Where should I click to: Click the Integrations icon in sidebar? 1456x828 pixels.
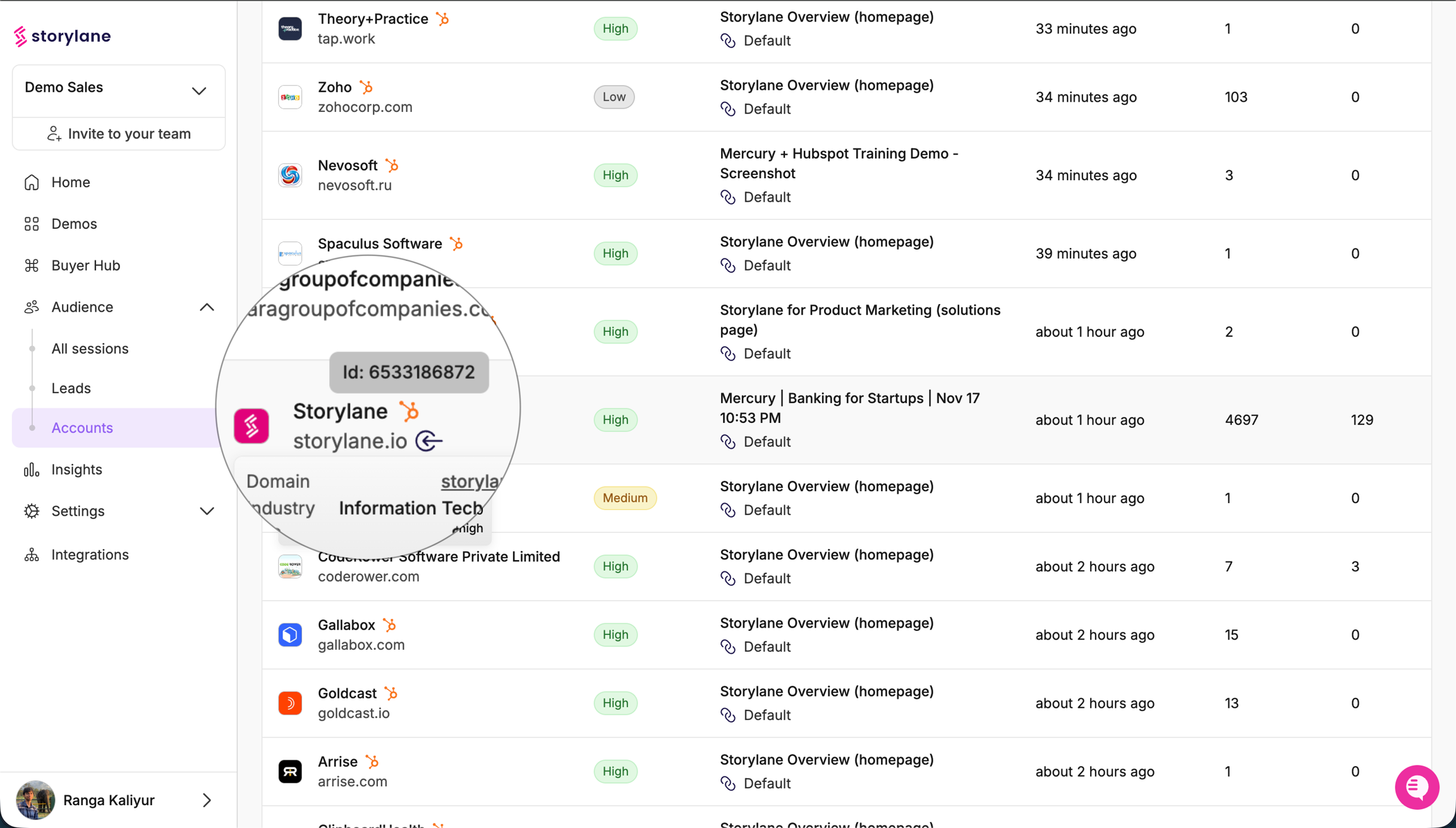click(x=32, y=554)
